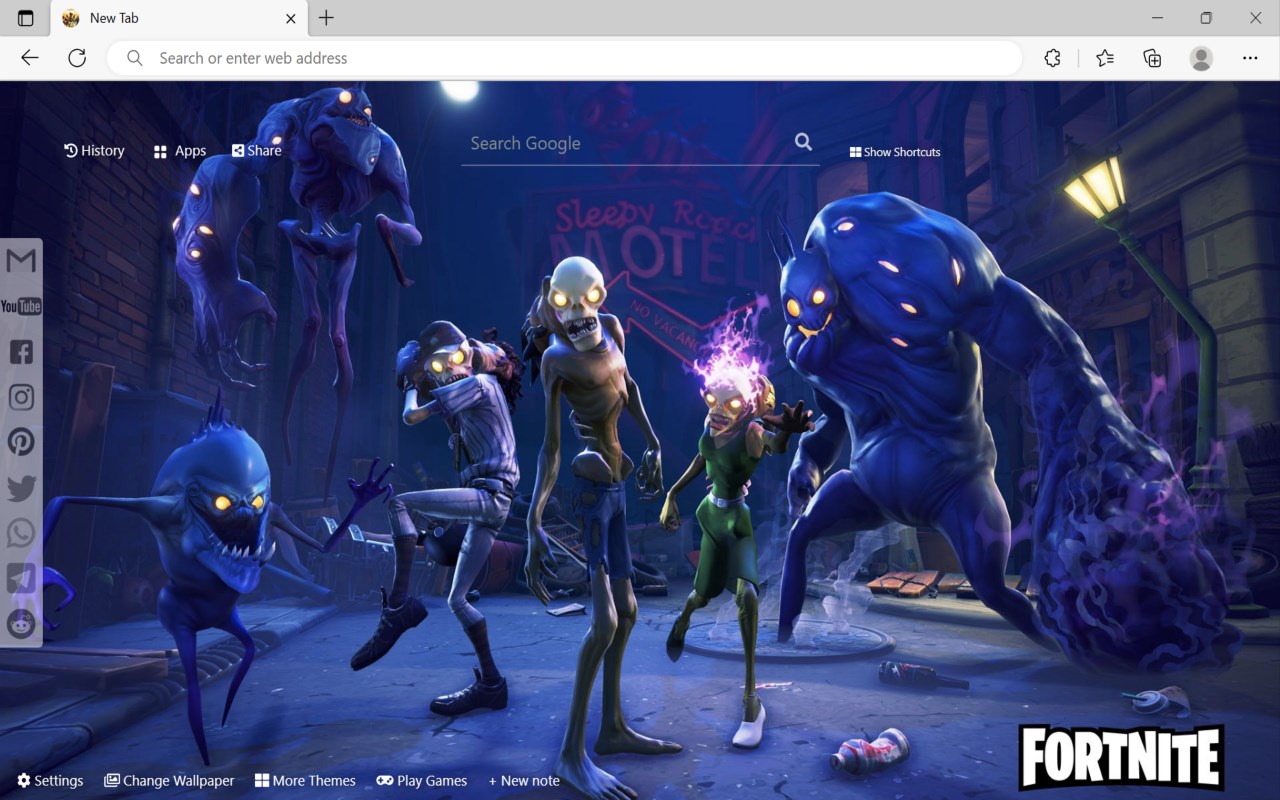Focus the browser address bar
The image size is (1280, 800).
click(565, 58)
